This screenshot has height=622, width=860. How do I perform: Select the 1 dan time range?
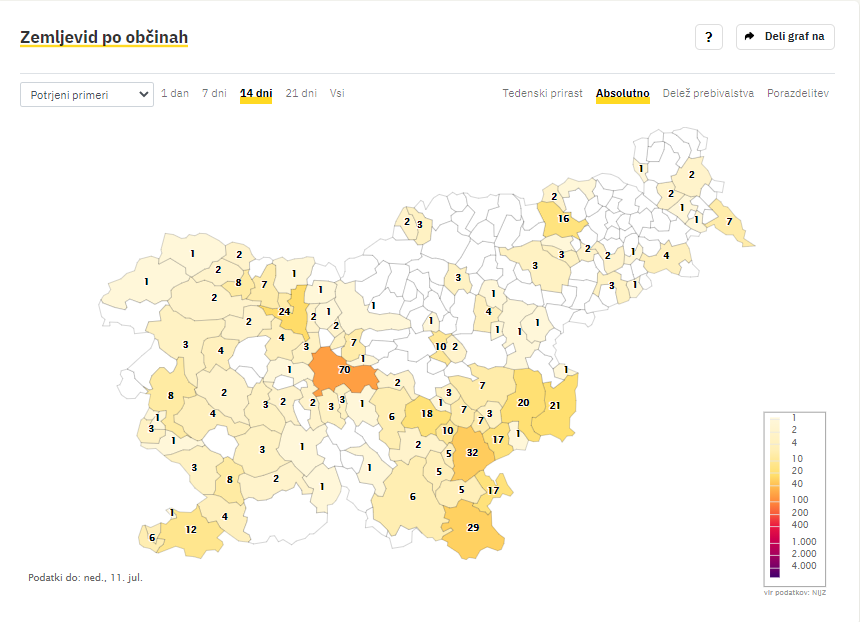[175, 93]
